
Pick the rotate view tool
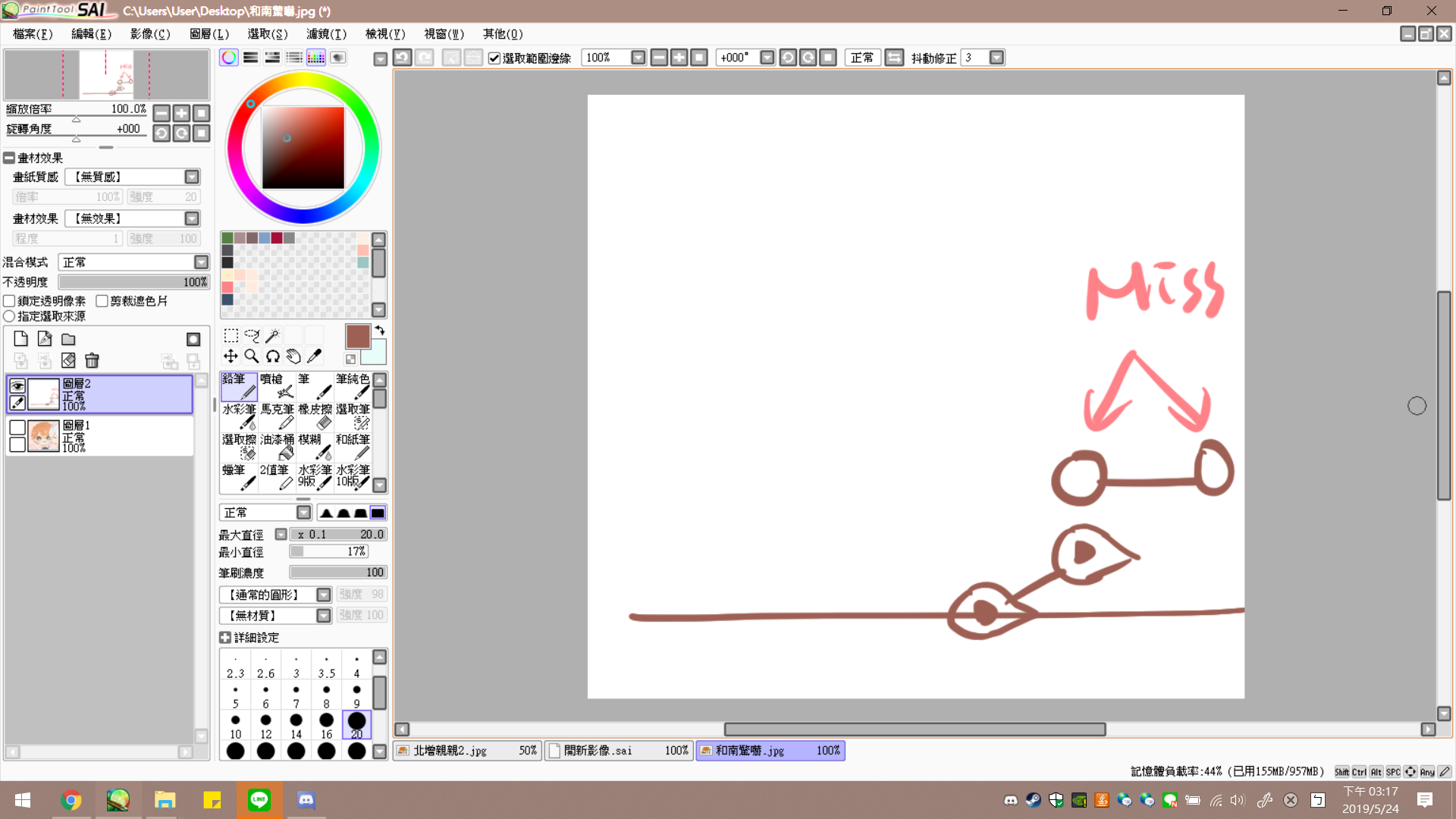click(273, 356)
